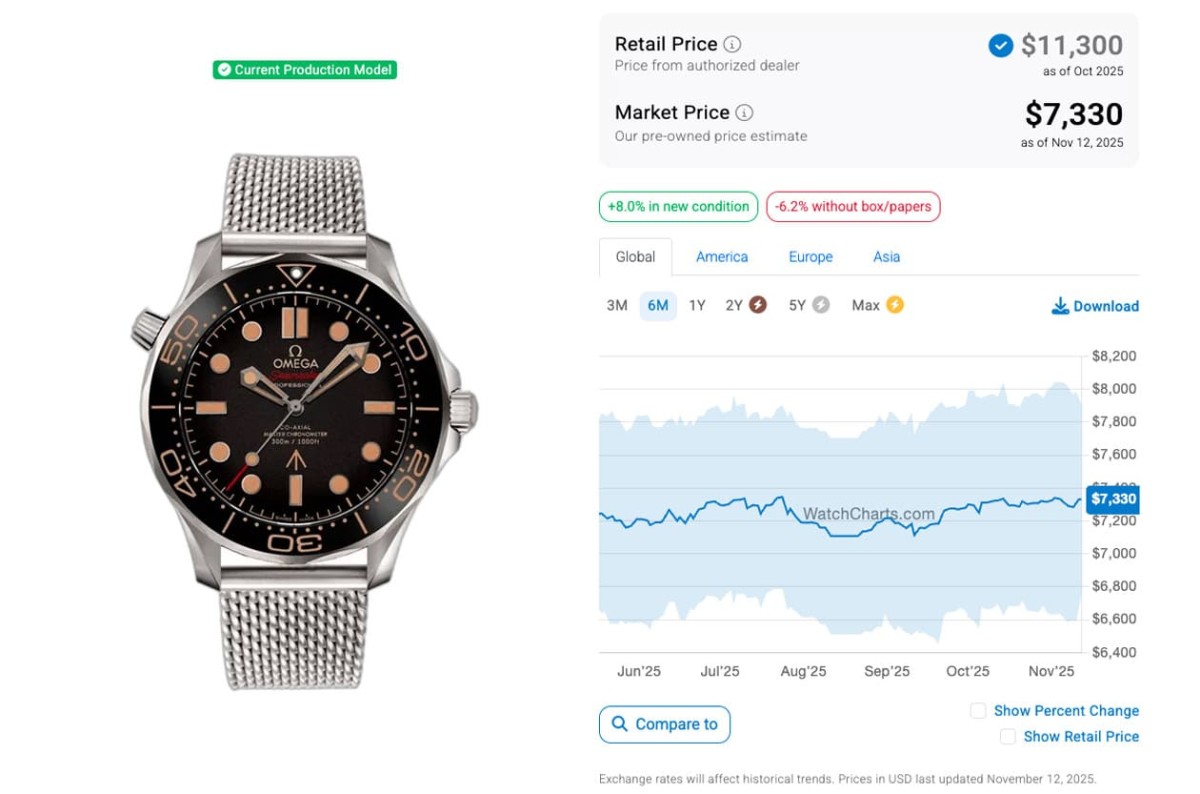
Task: Select the 3M time range
Action: (617, 305)
